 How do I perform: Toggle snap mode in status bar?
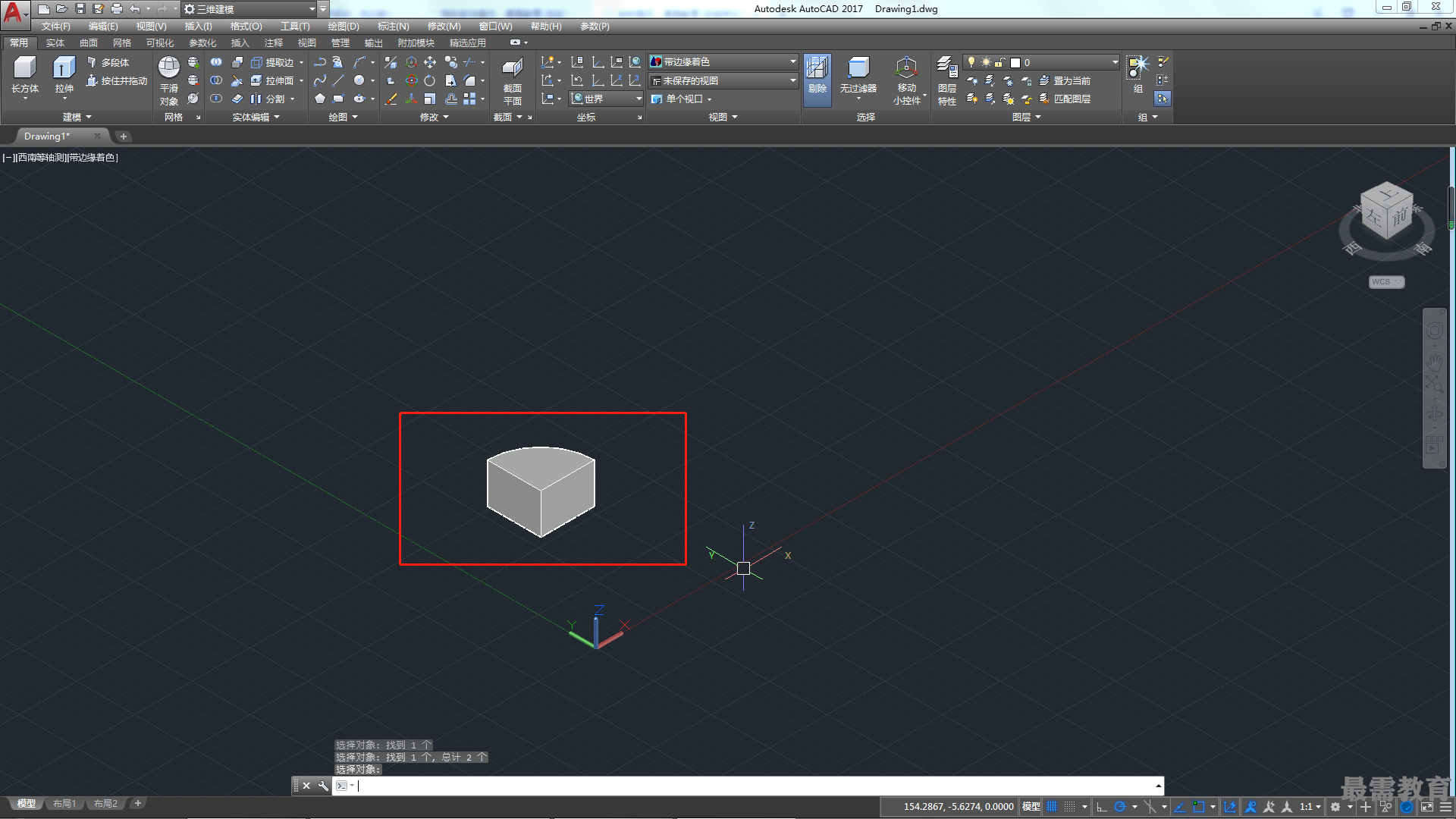(1069, 807)
